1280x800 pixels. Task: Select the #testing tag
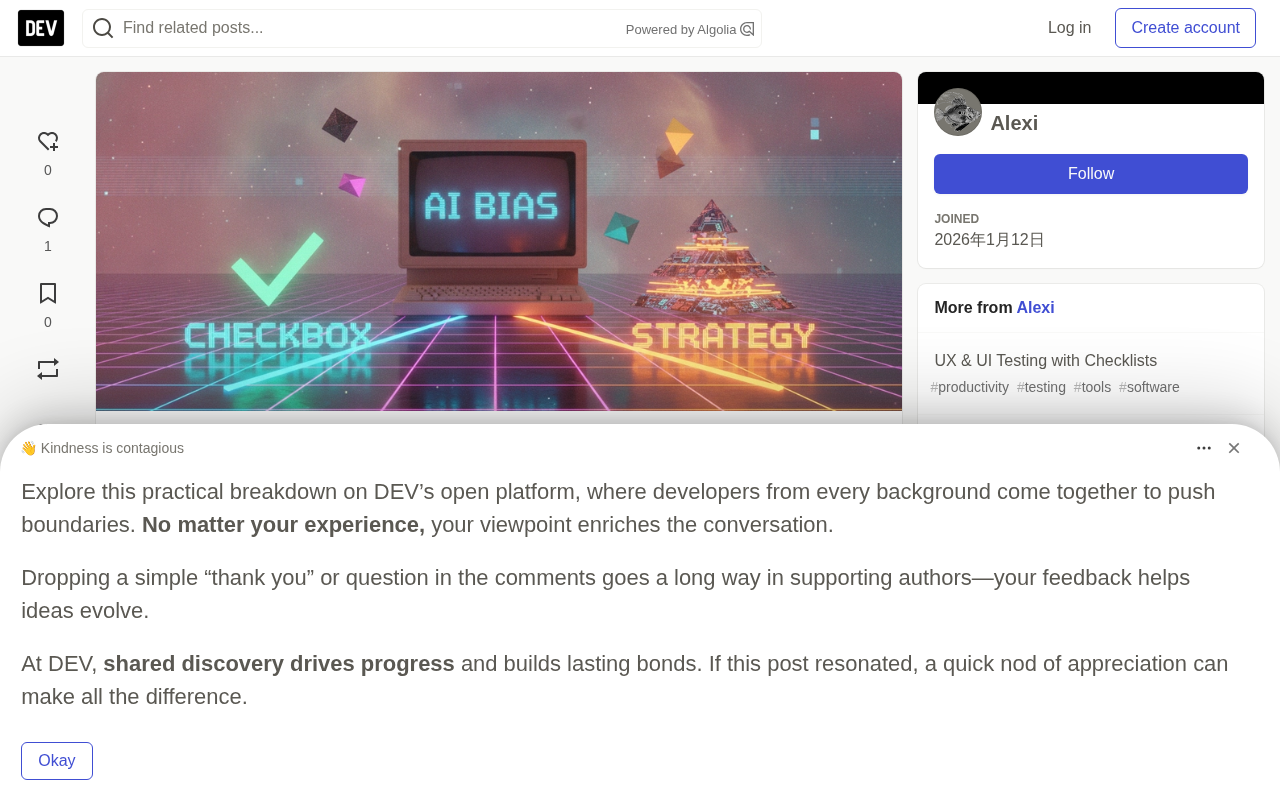pos(1041,387)
